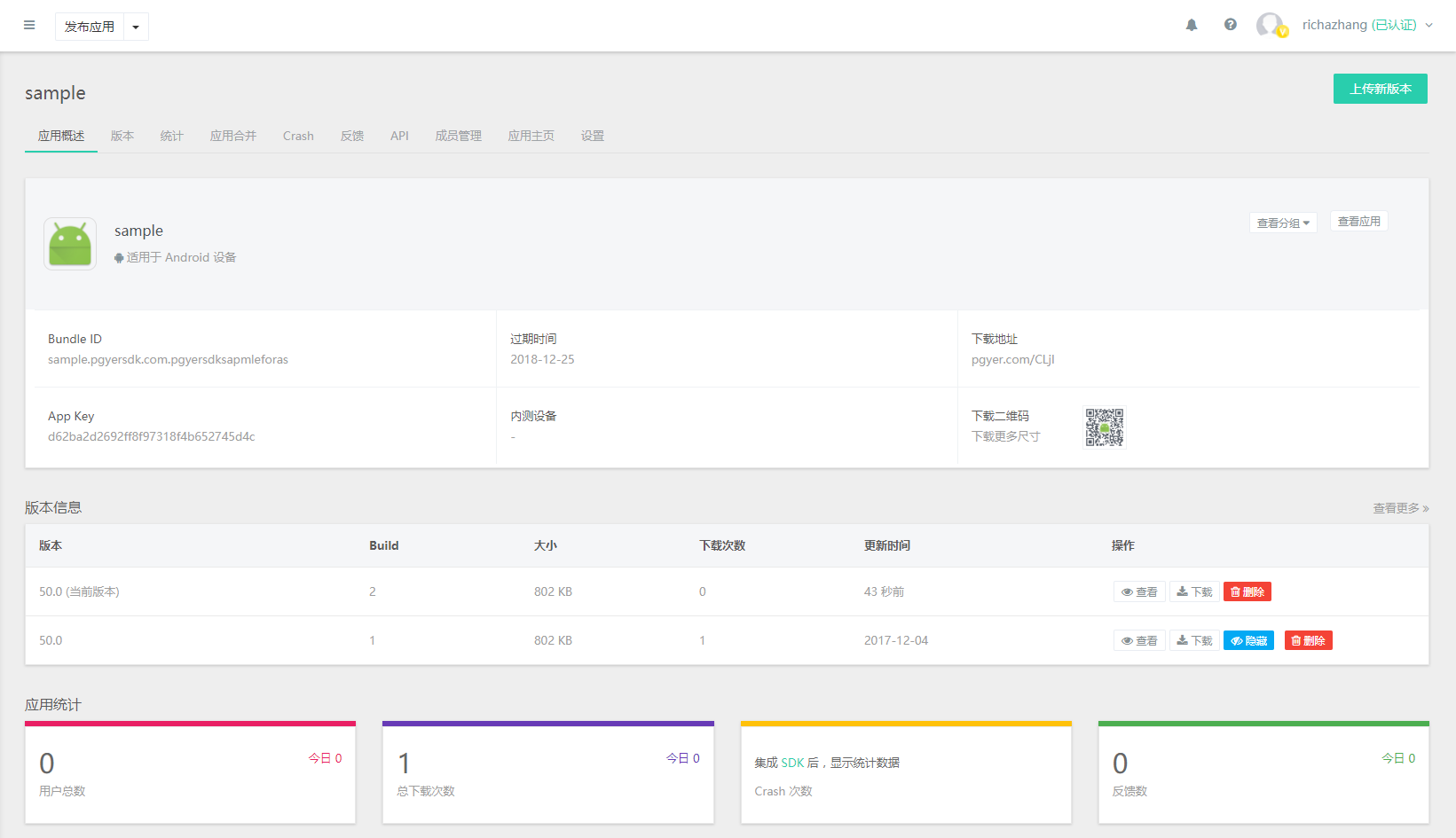Open the Crash tab

point(298,136)
